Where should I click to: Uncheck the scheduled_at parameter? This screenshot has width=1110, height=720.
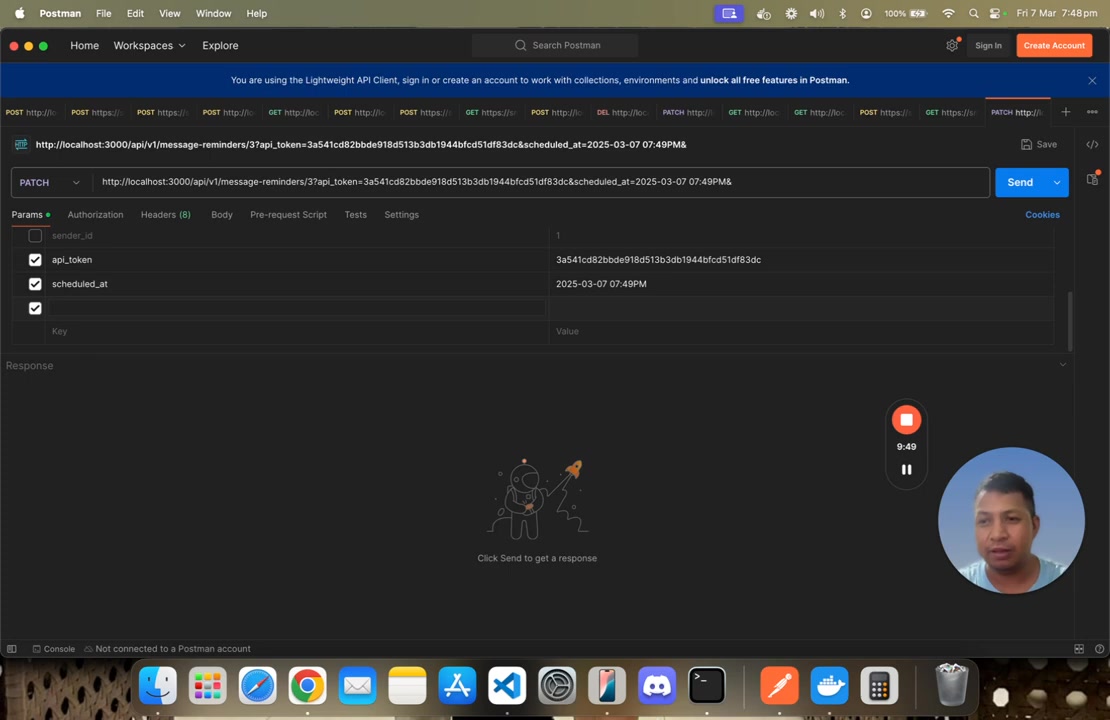tap(35, 284)
